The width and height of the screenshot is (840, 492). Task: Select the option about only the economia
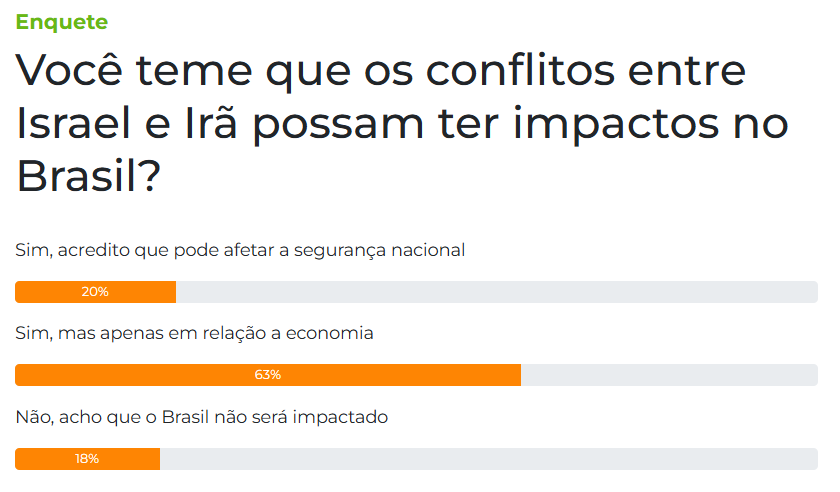tap(194, 333)
